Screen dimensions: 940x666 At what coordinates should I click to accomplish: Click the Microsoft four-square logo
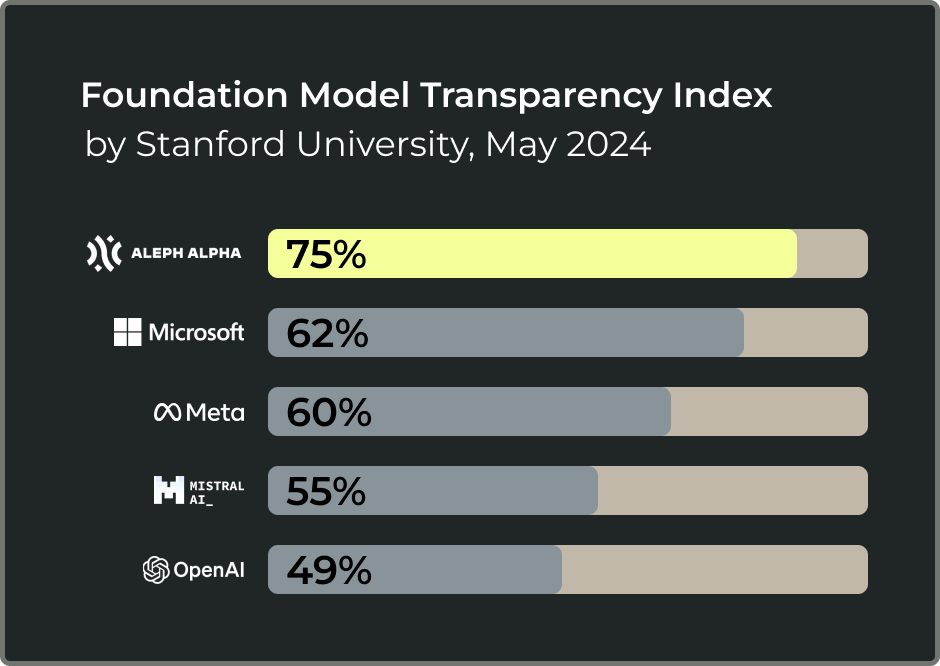coord(127,332)
